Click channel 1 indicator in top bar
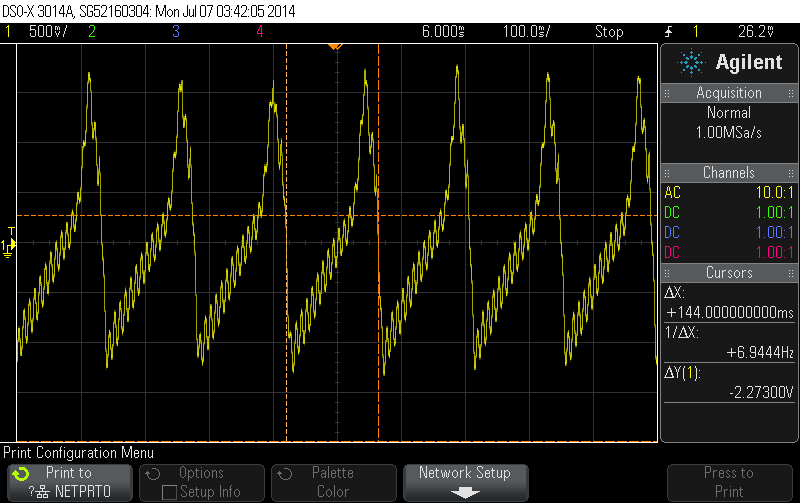This screenshot has height=503, width=800. tap(8, 32)
